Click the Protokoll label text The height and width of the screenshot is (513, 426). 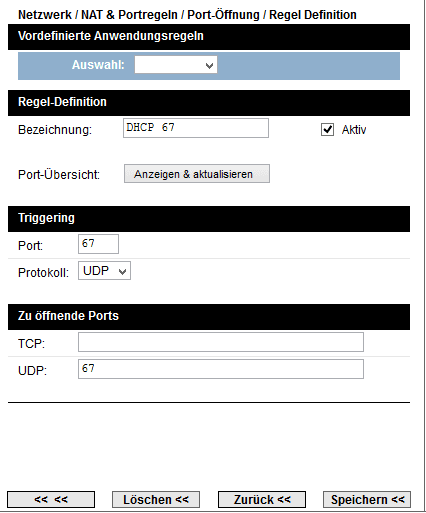coord(43,273)
